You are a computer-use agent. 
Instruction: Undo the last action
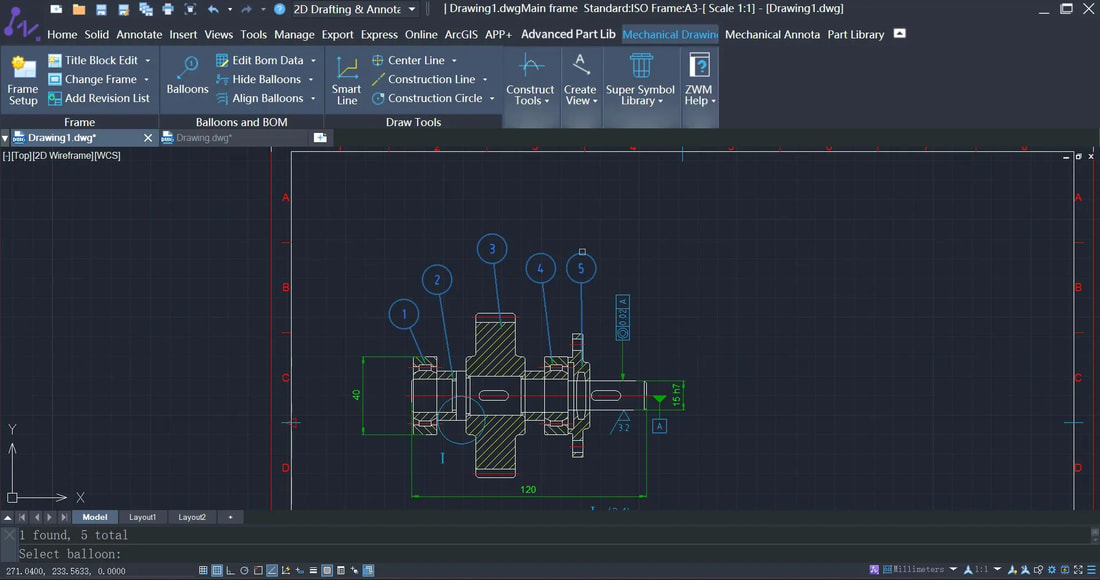pyautogui.click(x=213, y=9)
